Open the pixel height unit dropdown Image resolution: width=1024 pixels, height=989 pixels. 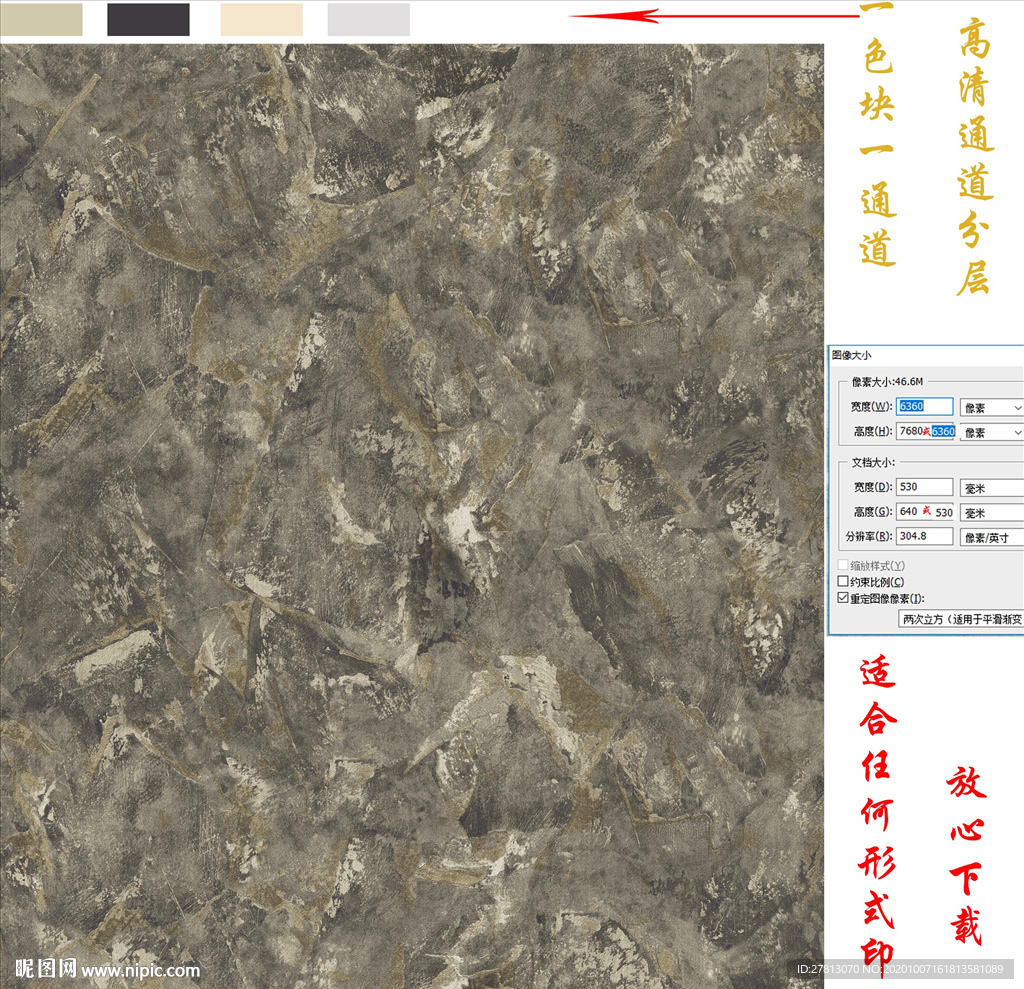coord(991,433)
